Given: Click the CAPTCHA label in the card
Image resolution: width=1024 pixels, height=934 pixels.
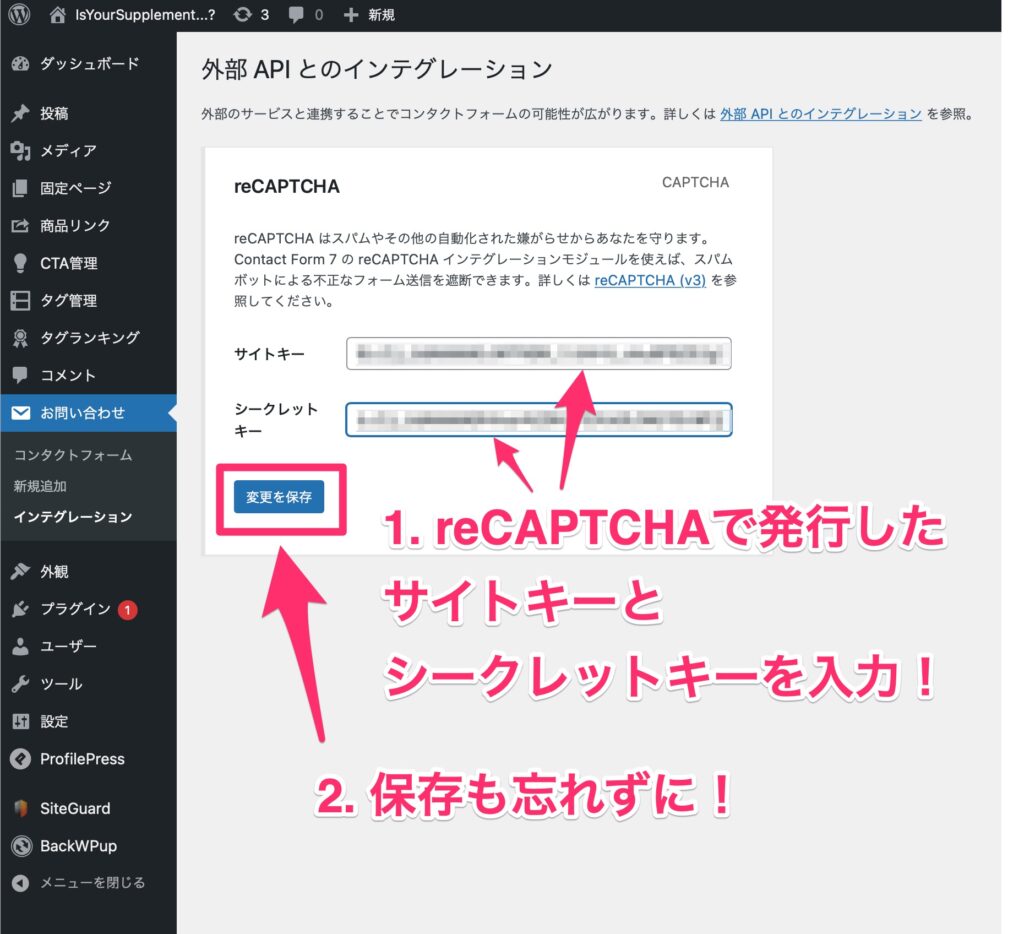Looking at the screenshot, I should tap(696, 182).
